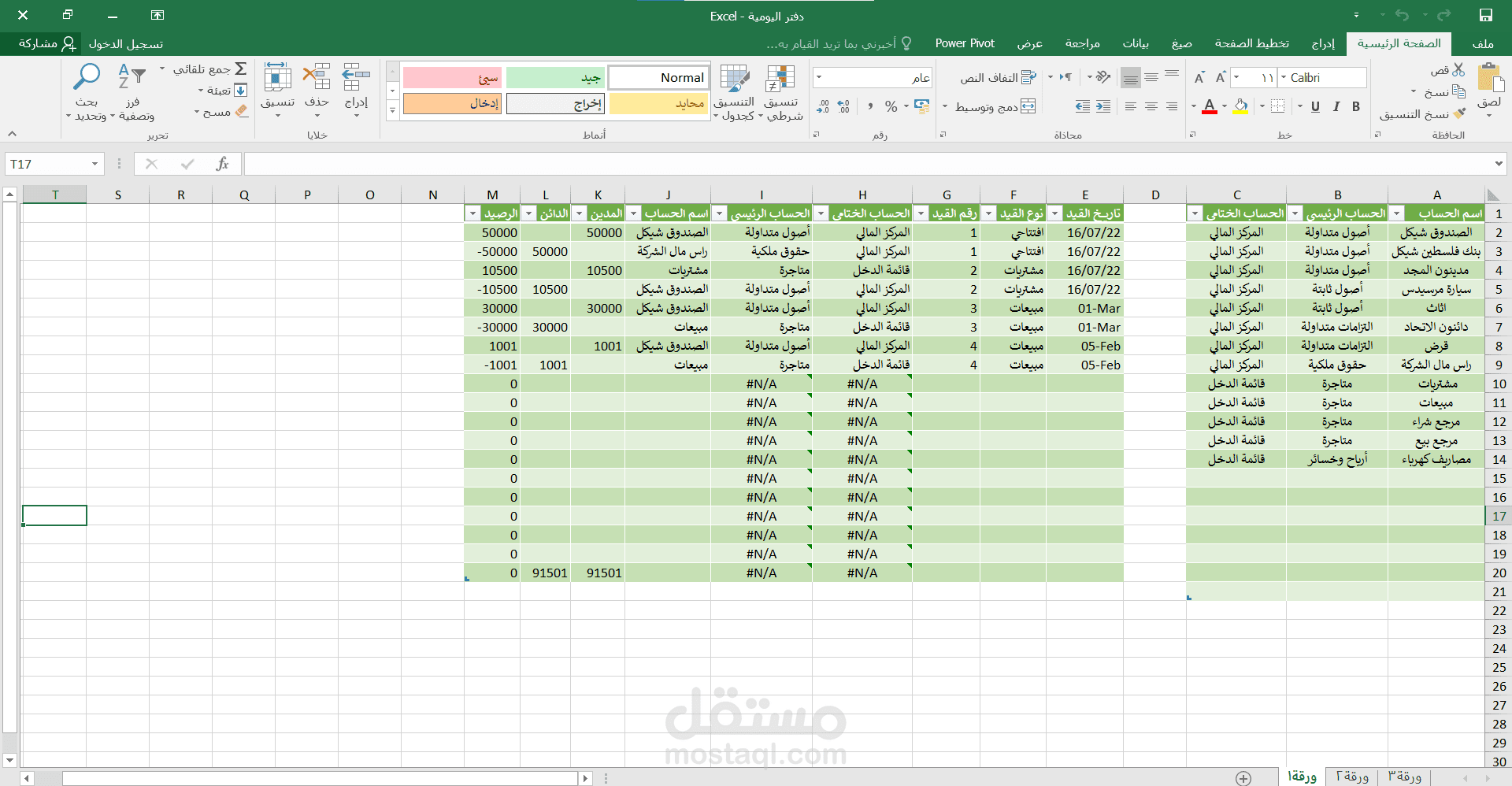Click the insert function fx icon
Screen dimensions: 1512x786
[223, 164]
